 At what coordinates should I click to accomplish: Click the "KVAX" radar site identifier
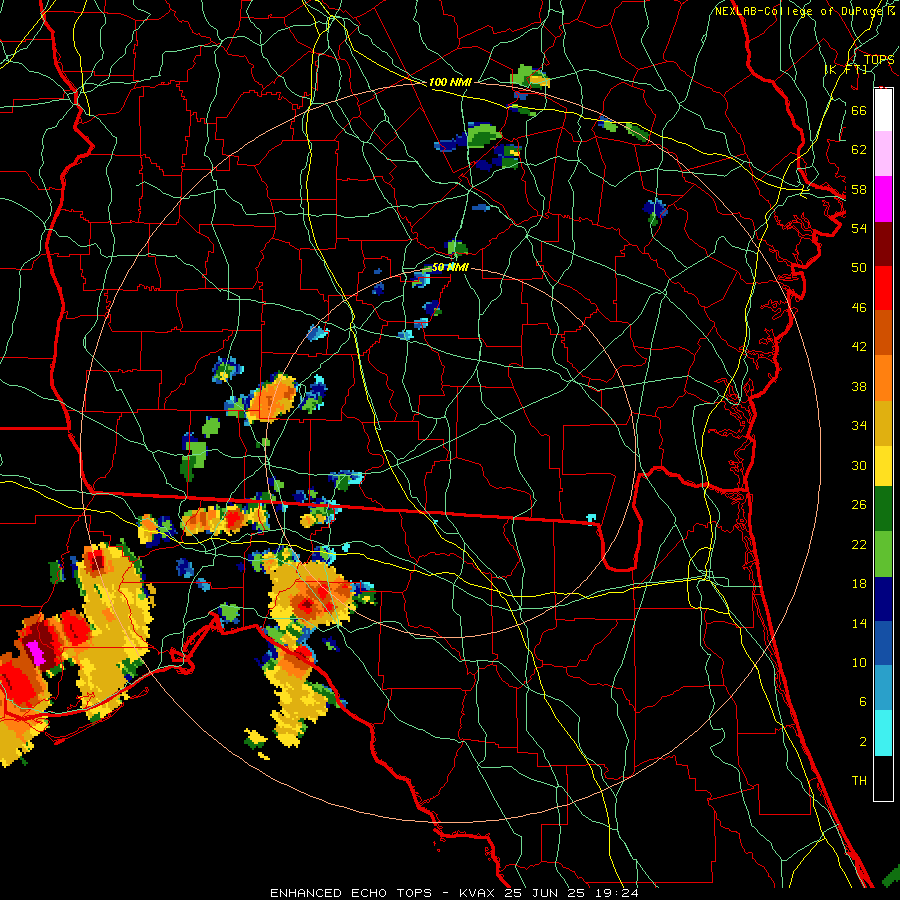pyautogui.click(x=479, y=893)
